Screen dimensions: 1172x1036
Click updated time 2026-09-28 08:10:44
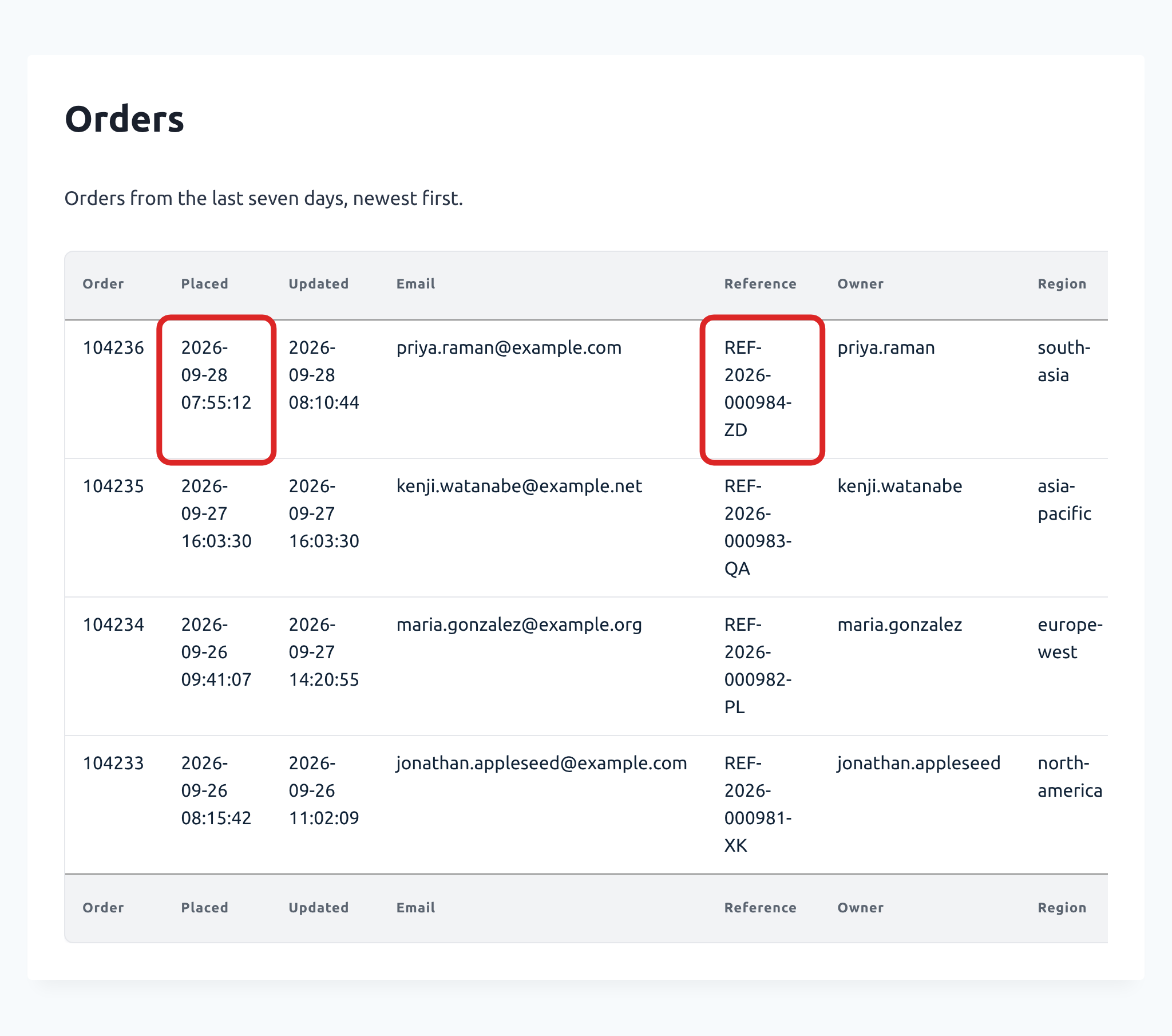tap(324, 375)
